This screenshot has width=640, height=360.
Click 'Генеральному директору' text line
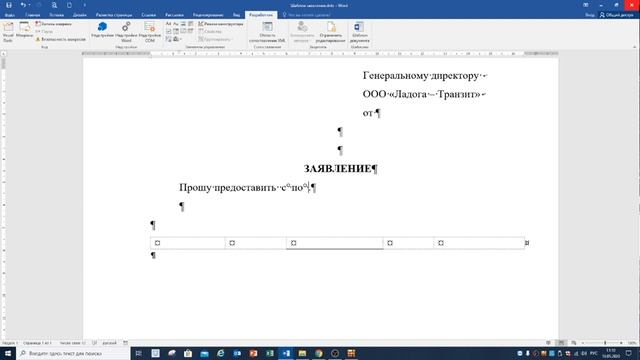[x=420, y=76]
